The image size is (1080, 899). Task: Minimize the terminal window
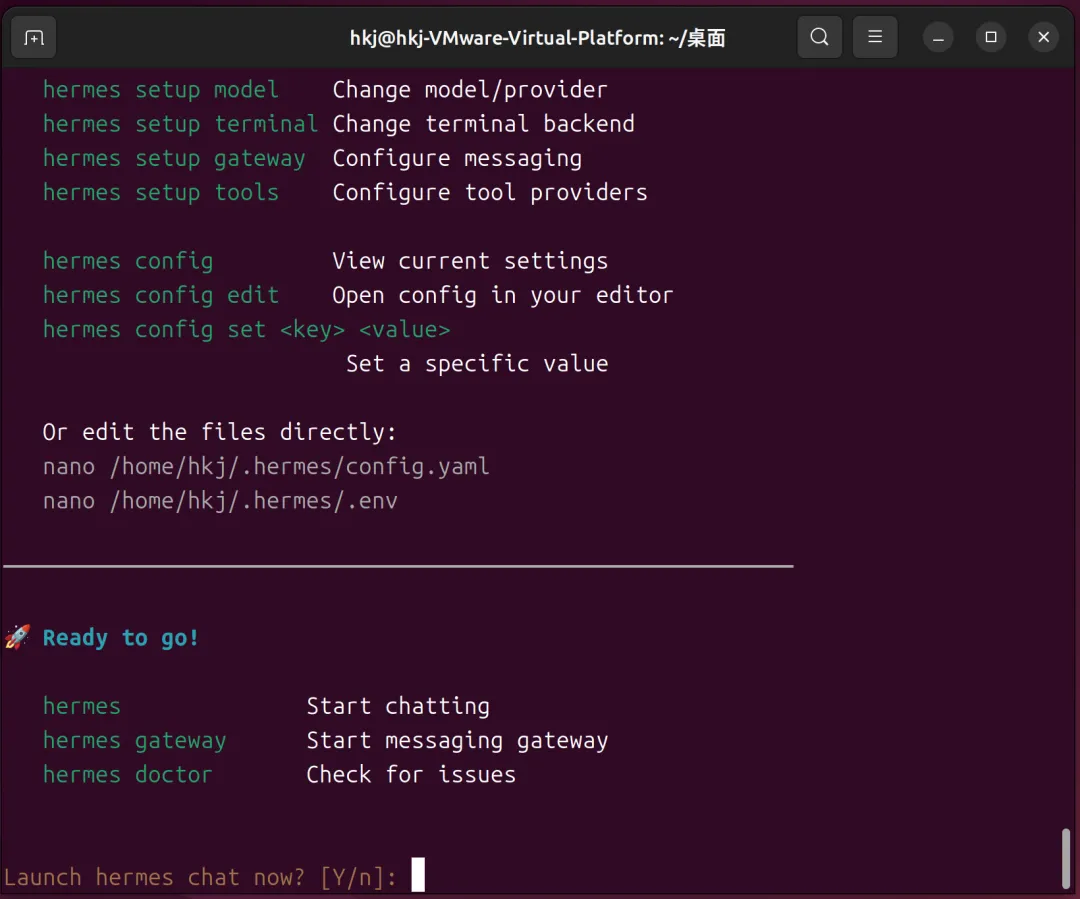tap(938, 37)
